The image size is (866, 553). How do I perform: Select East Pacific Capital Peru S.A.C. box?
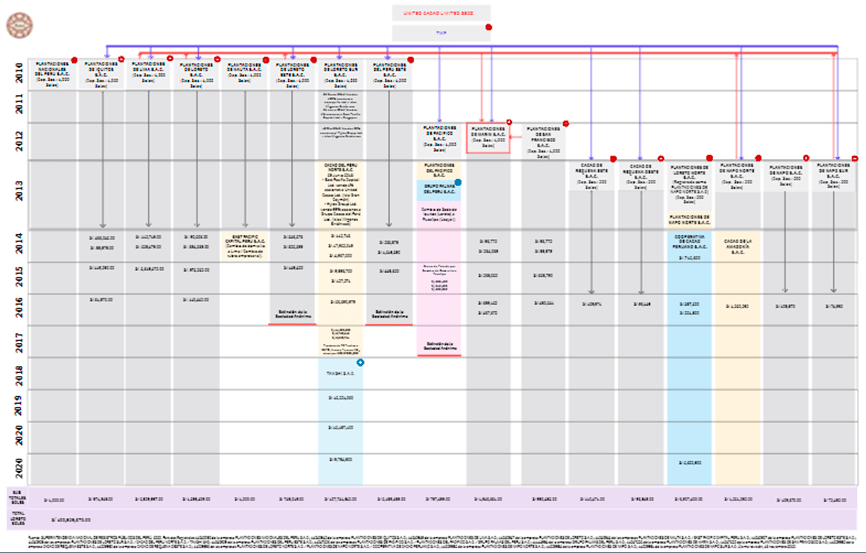coord(245,246)
